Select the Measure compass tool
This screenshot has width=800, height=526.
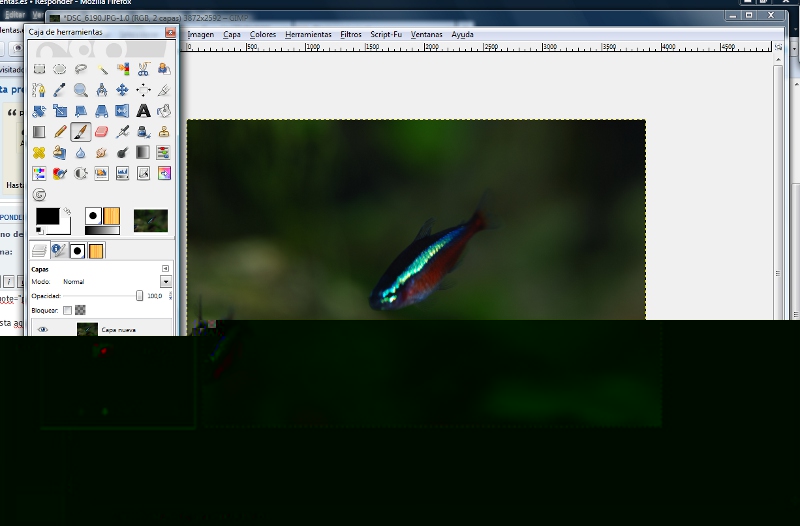tap(102, 90)
